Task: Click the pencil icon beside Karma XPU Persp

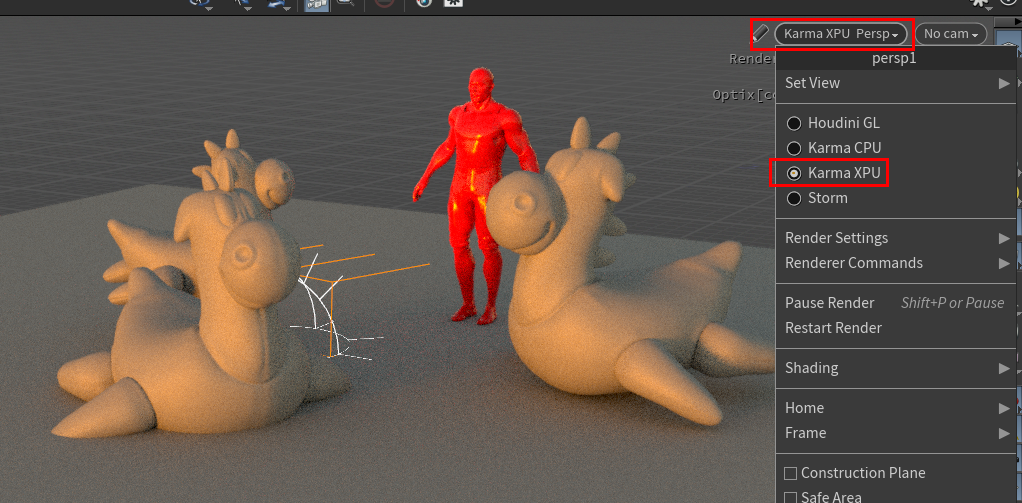Action: pos(761,32)
